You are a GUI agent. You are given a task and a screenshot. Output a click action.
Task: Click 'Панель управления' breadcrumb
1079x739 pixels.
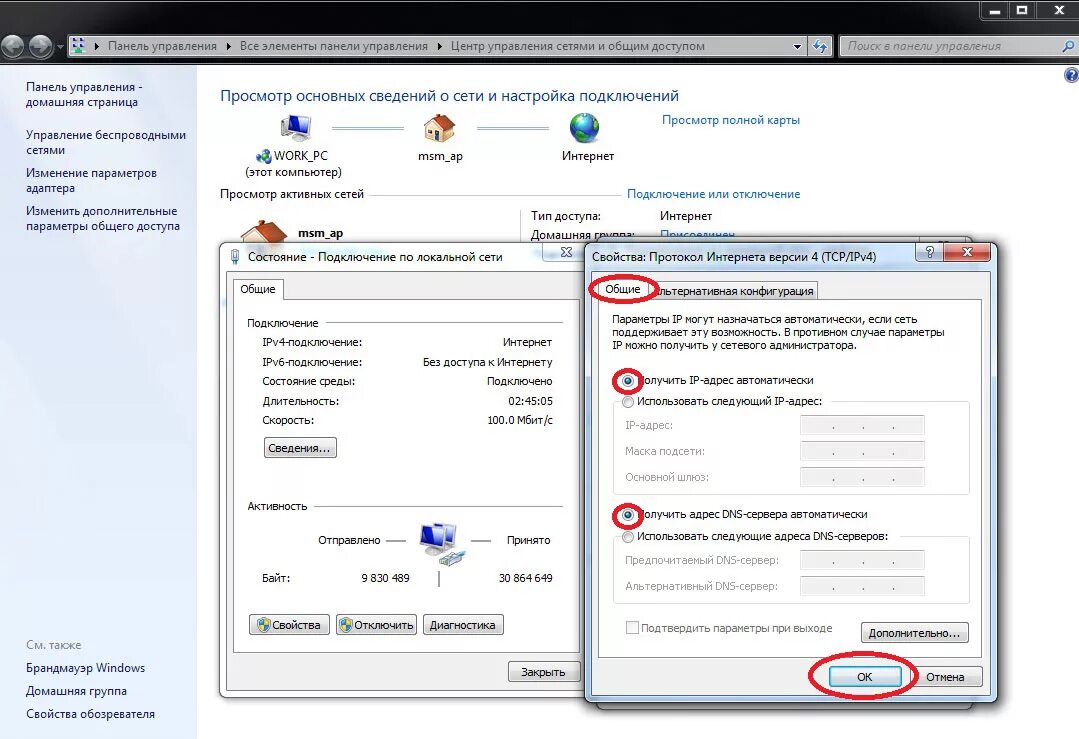click(x=162, y=46)
